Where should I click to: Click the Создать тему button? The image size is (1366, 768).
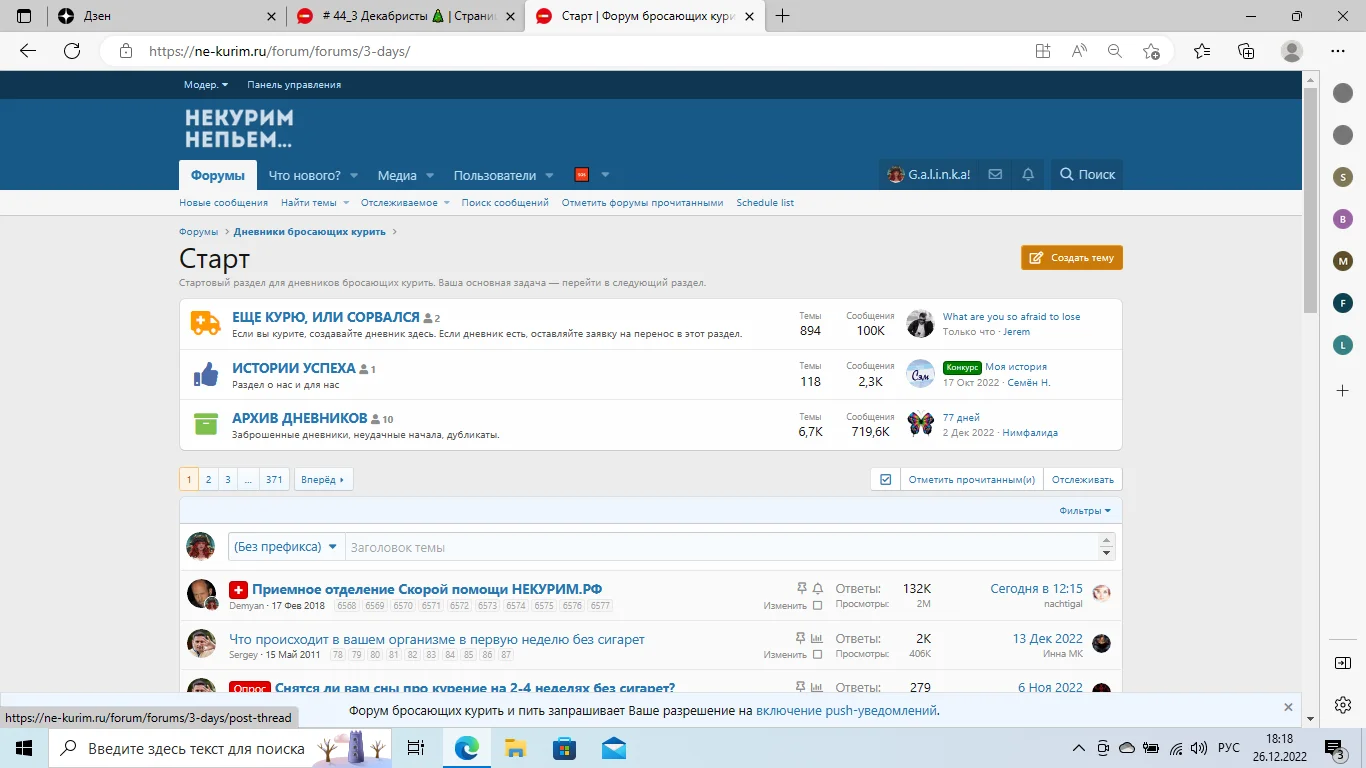click(x=1072, y=258)
